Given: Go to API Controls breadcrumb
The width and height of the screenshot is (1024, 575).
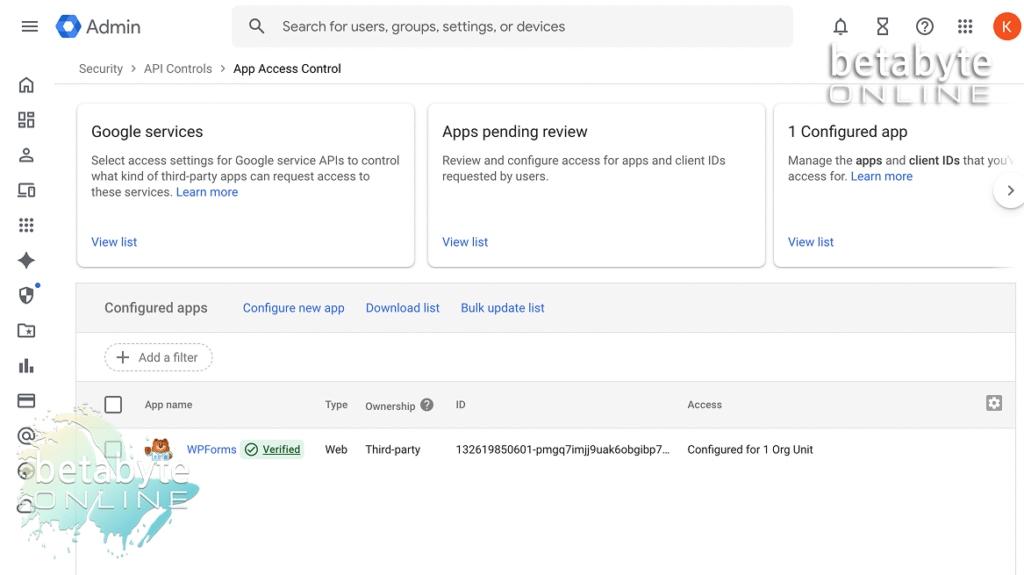Looking at the screenshot, I should coord(178,69).
